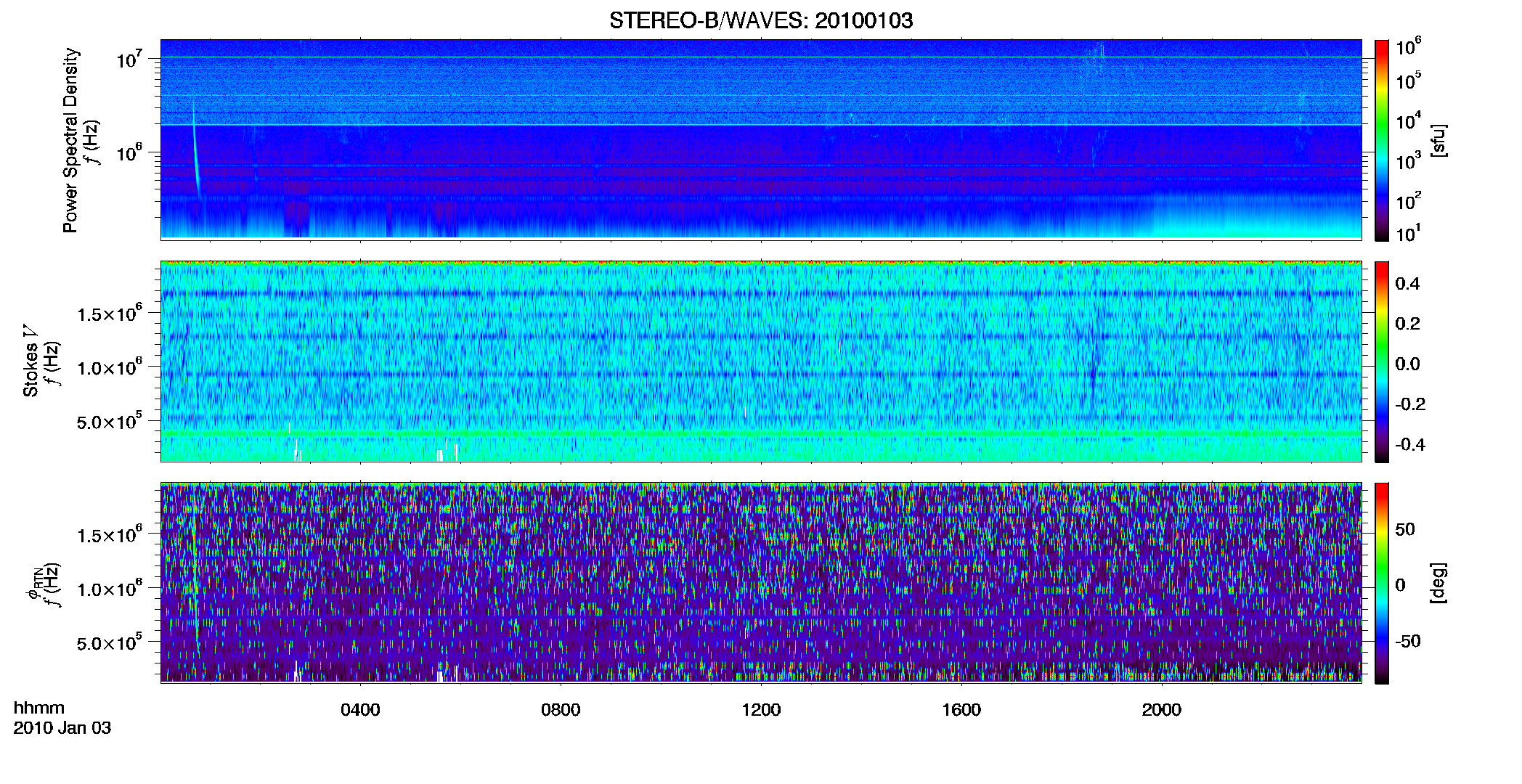Click the 0.4 value on the Stokes V color bar

1407,284
